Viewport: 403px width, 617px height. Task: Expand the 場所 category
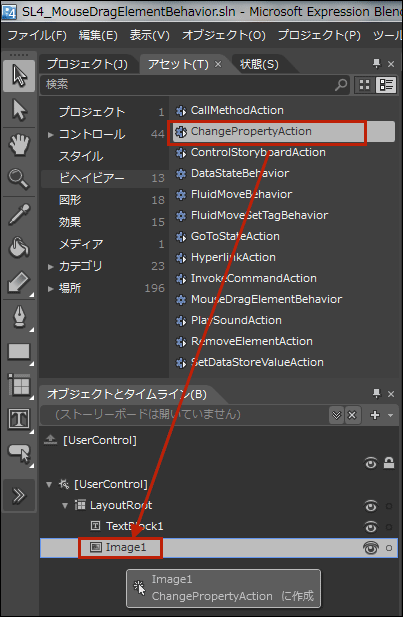tap(50, 288)
